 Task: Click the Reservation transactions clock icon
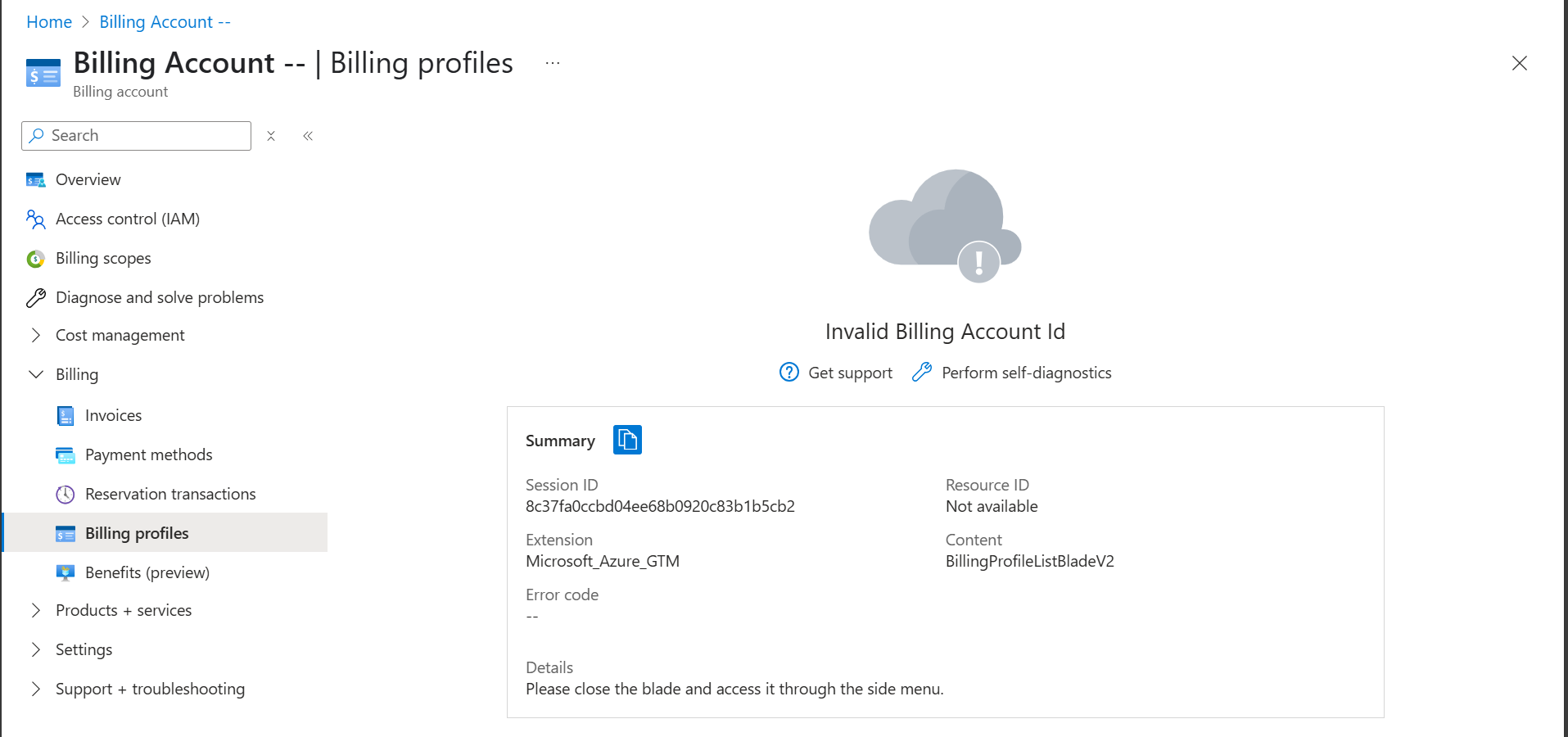tap(66, 495)
